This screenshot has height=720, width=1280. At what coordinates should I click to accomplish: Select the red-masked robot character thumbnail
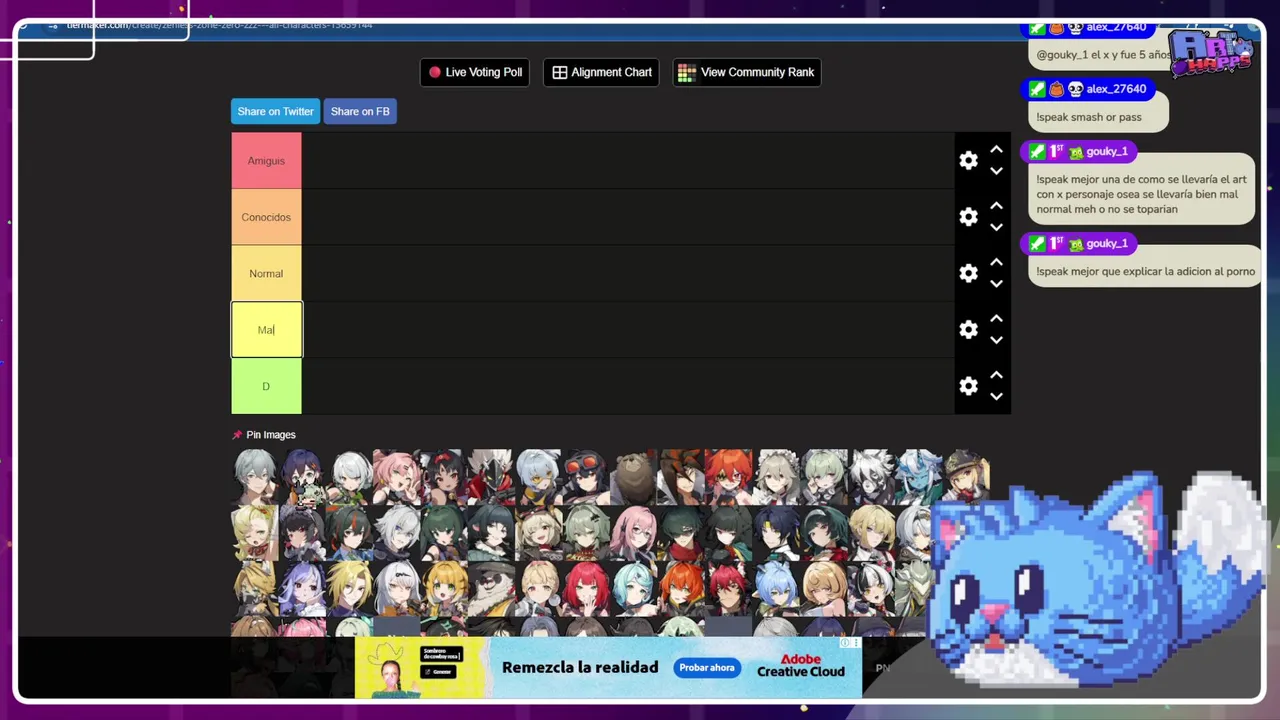point(491,476)
